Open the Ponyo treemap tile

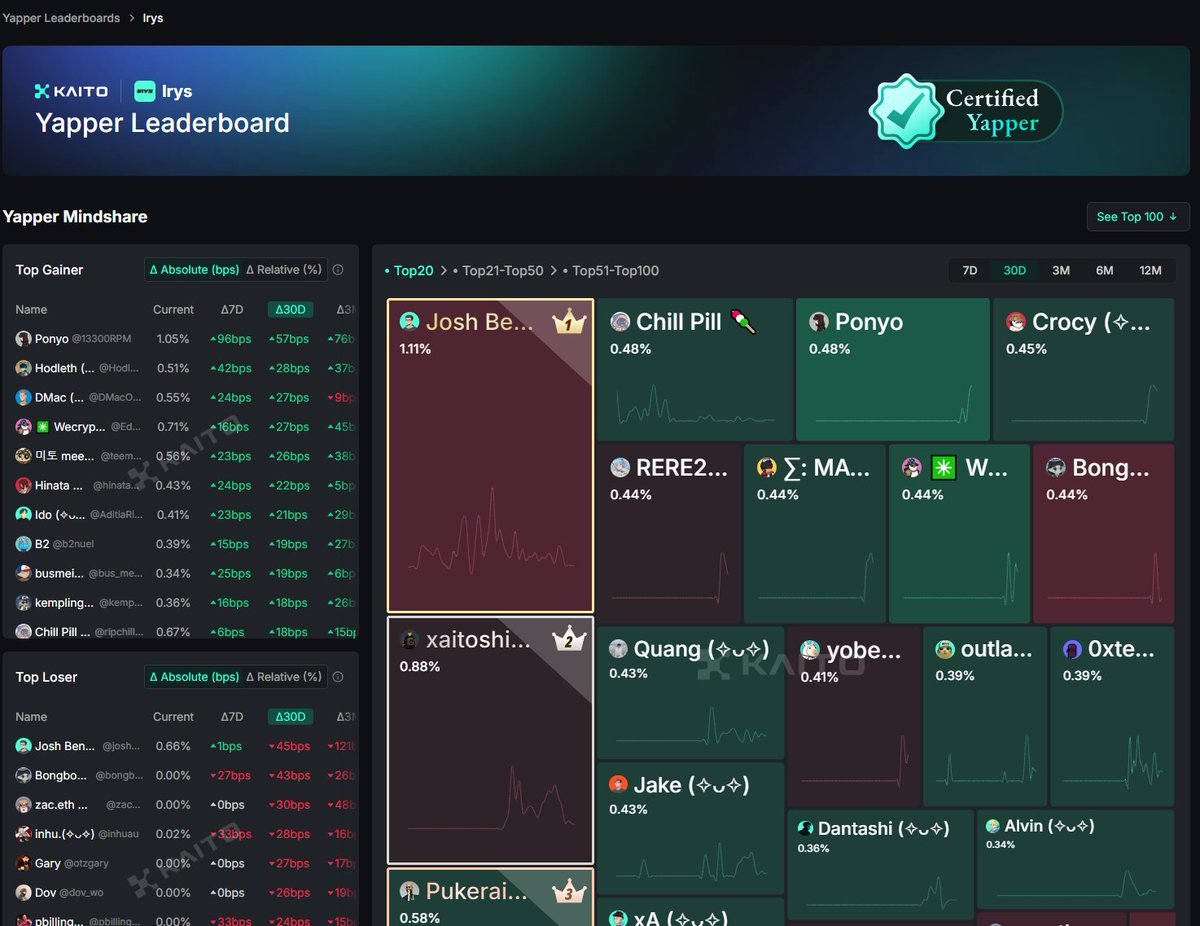point(893,369)
